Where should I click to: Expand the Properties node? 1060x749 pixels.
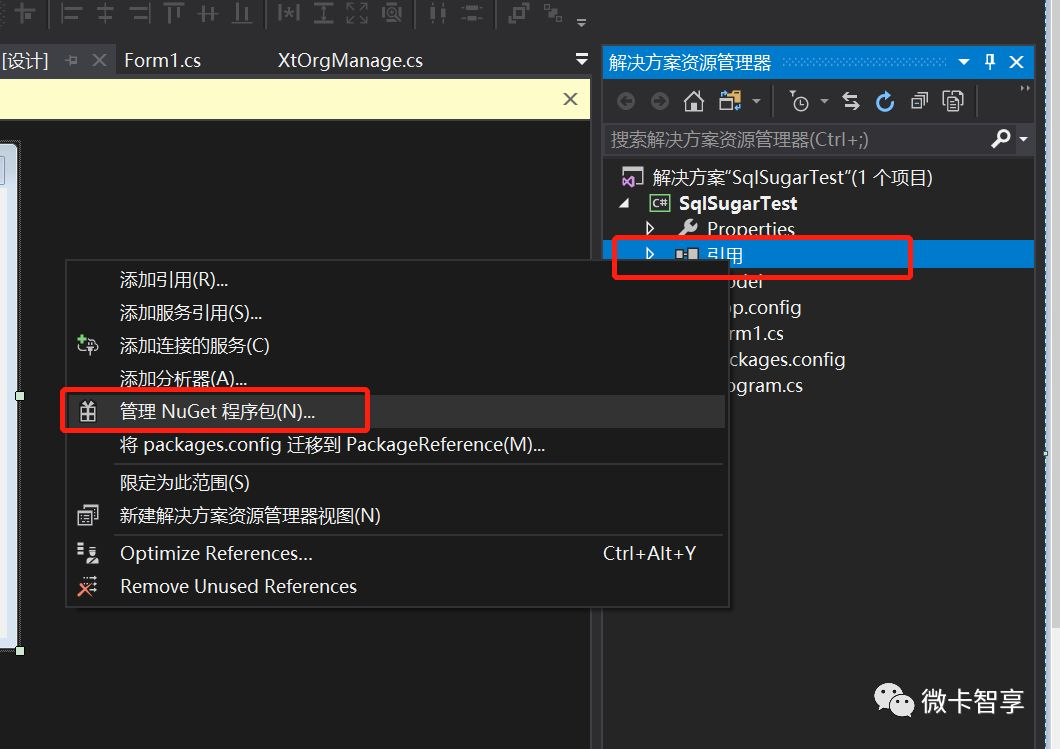[x=650, y=228]
